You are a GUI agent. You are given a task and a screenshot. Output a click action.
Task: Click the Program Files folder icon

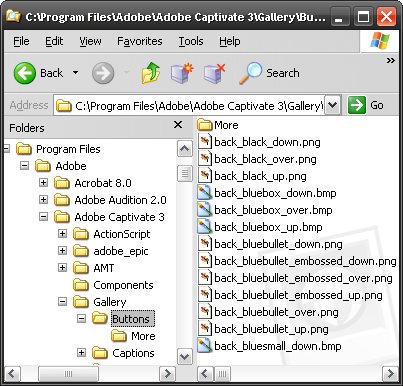pos(24,149)
